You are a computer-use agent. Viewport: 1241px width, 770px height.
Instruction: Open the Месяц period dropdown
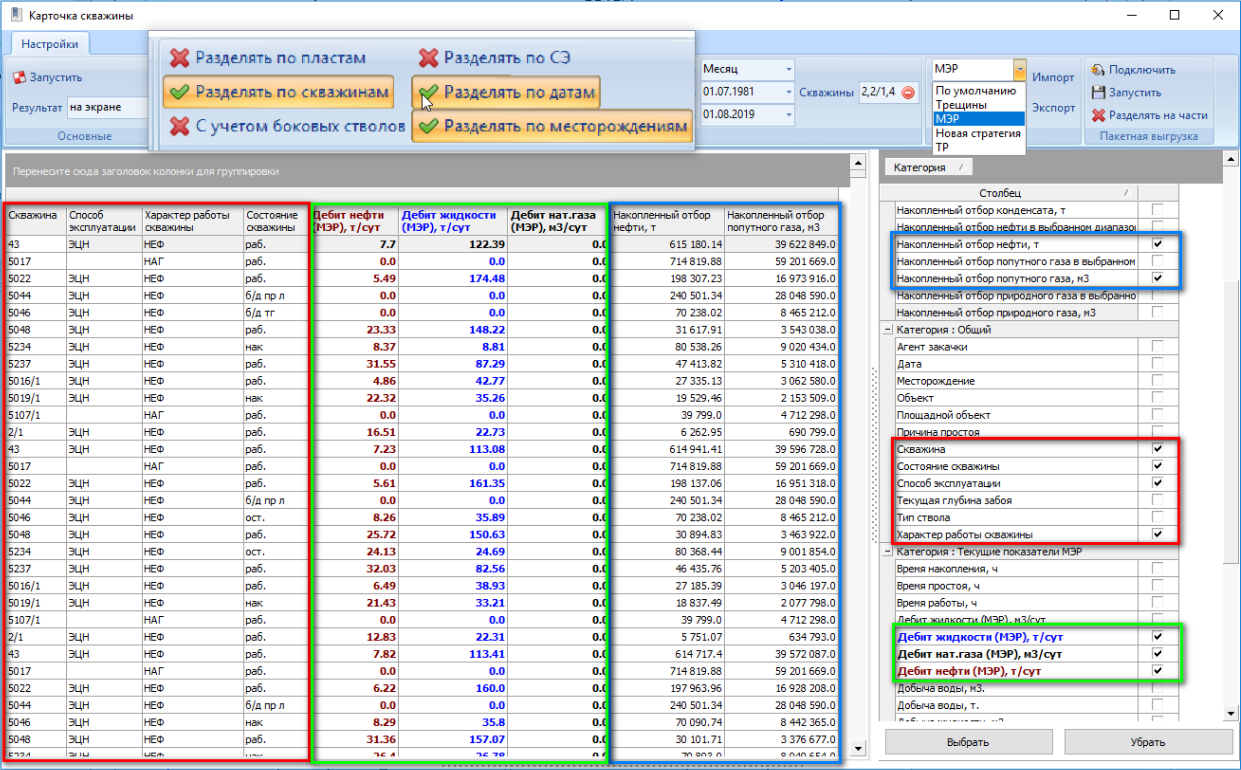[x=788, y=70]
